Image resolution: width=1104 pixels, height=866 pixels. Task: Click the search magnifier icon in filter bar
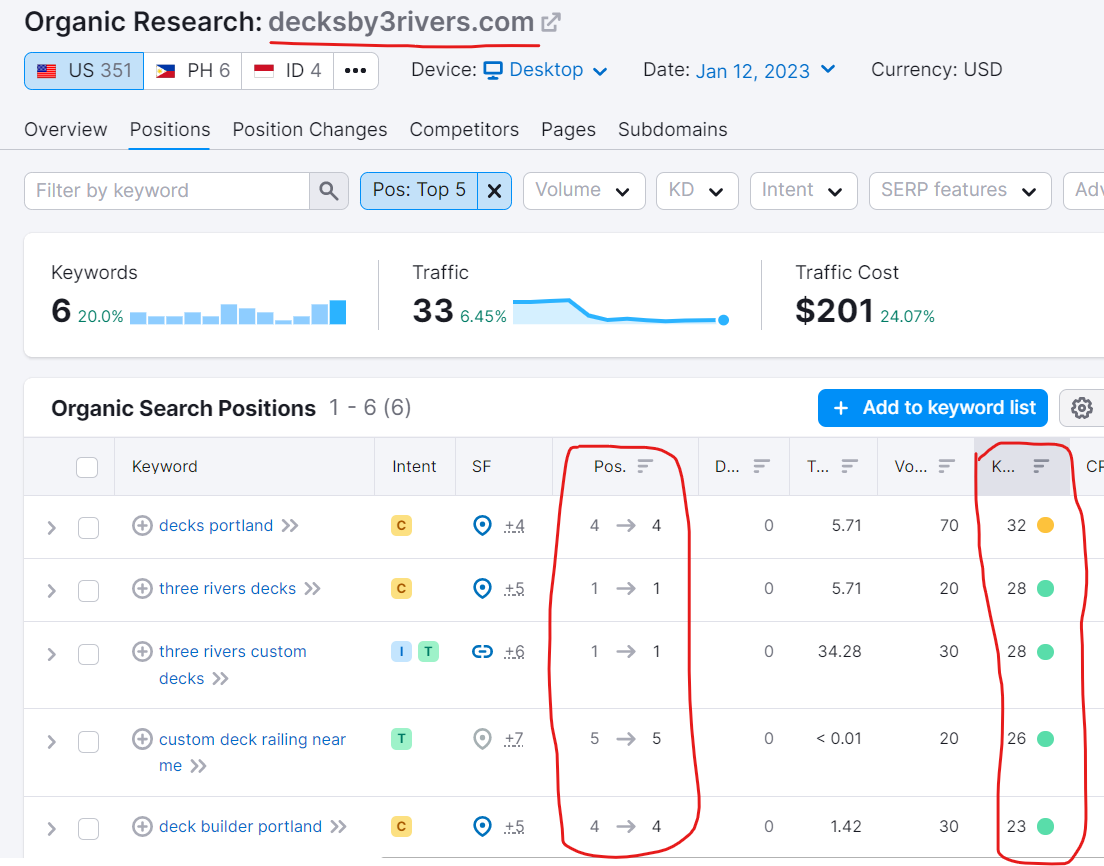[x=329, y=190]
